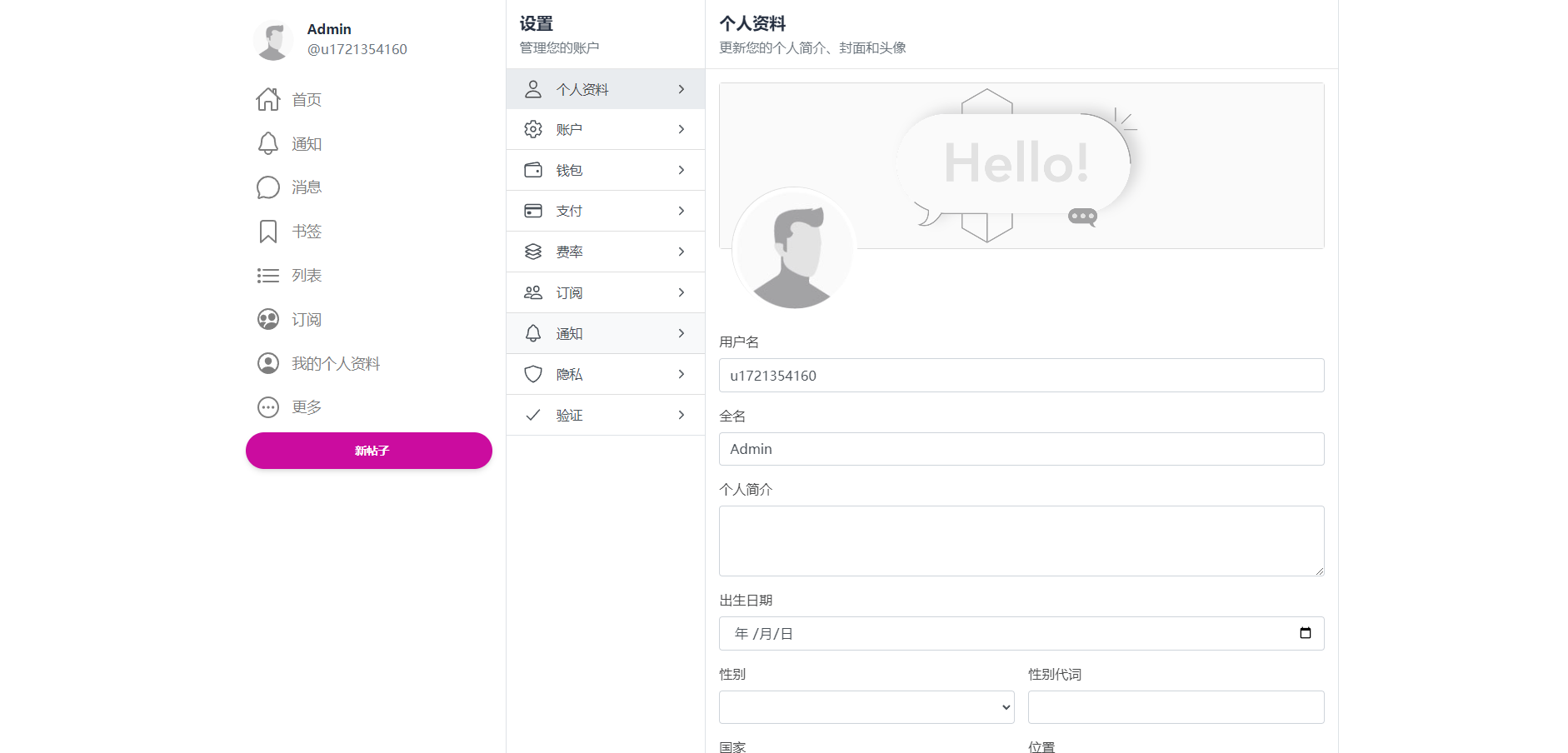Click the bio text area

pyautogui.click(x=1021, y=541)
